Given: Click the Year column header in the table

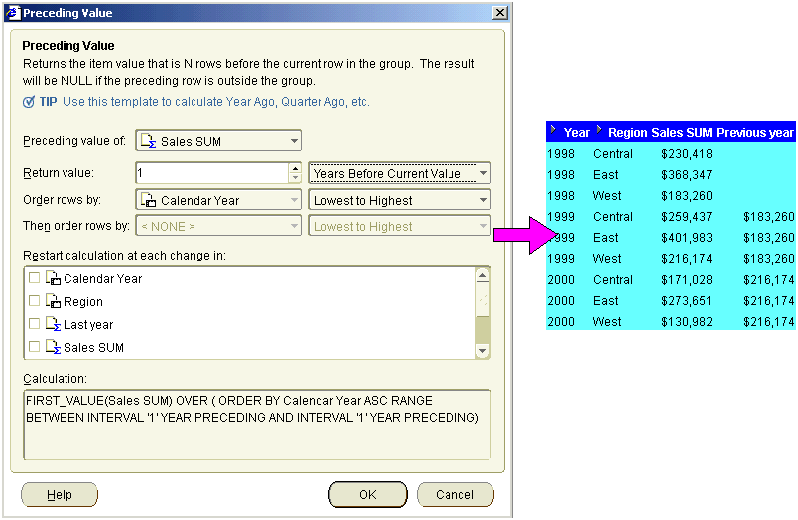Looking at the screenshot, I should tap(576, 133).
